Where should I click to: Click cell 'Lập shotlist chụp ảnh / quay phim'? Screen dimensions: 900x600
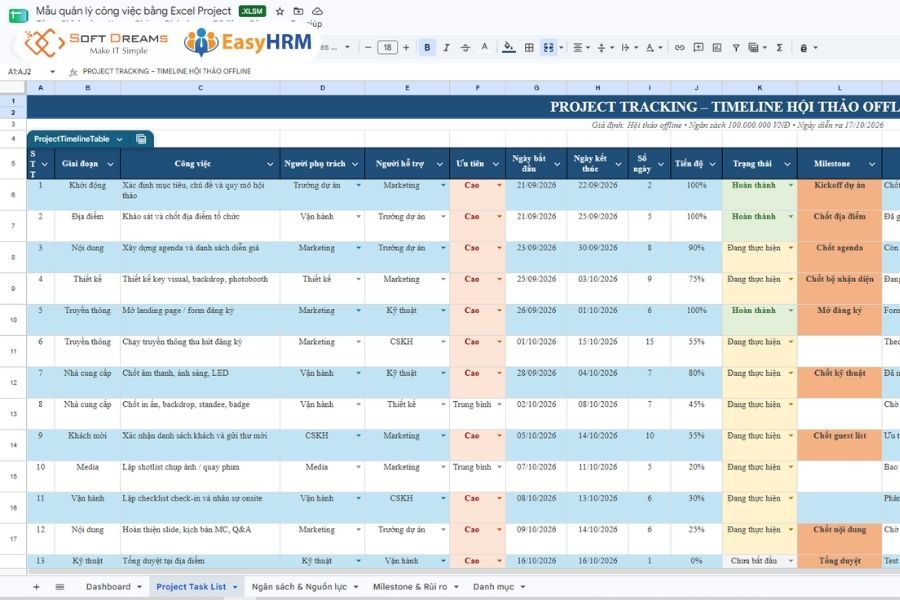pos(200,476)
